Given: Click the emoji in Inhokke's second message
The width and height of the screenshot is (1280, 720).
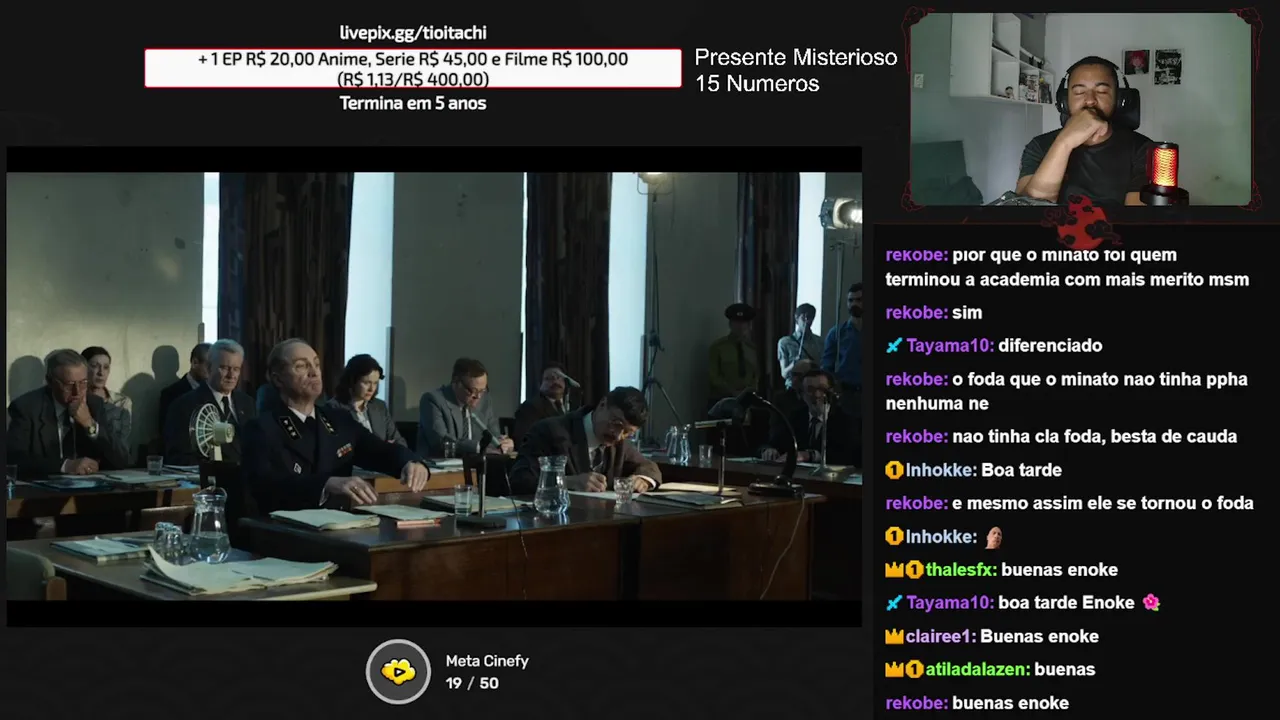Looking at the screenshot, I should click(x=994, y=537).
